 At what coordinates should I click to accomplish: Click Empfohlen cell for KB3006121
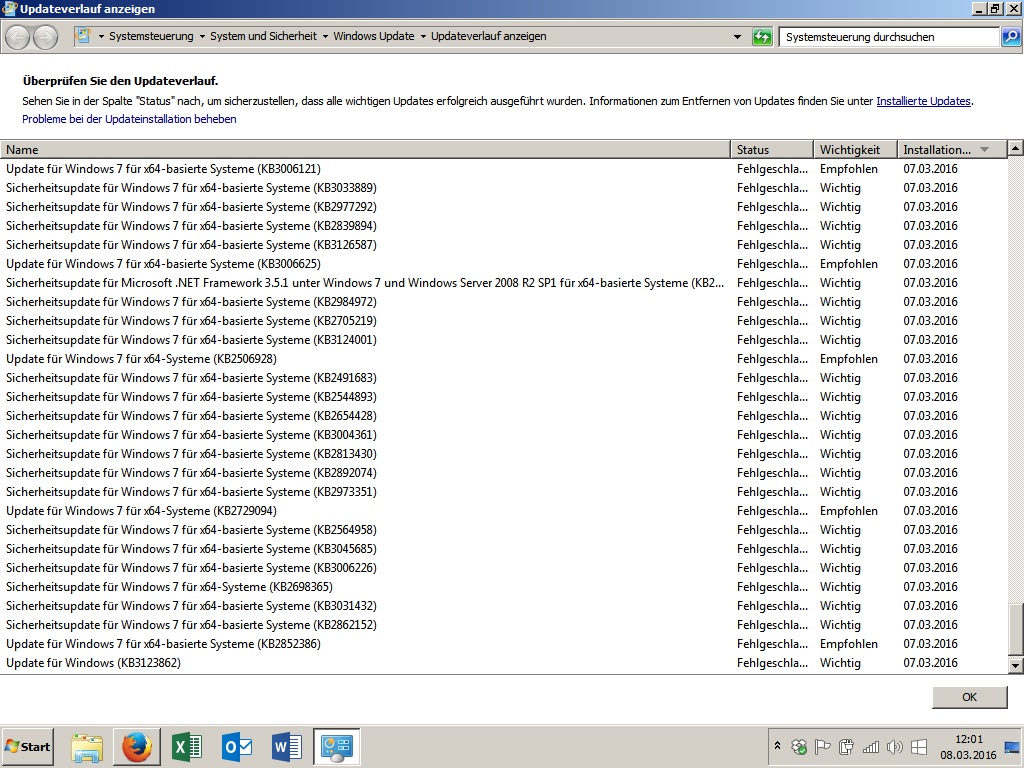(x=849, y=168)
